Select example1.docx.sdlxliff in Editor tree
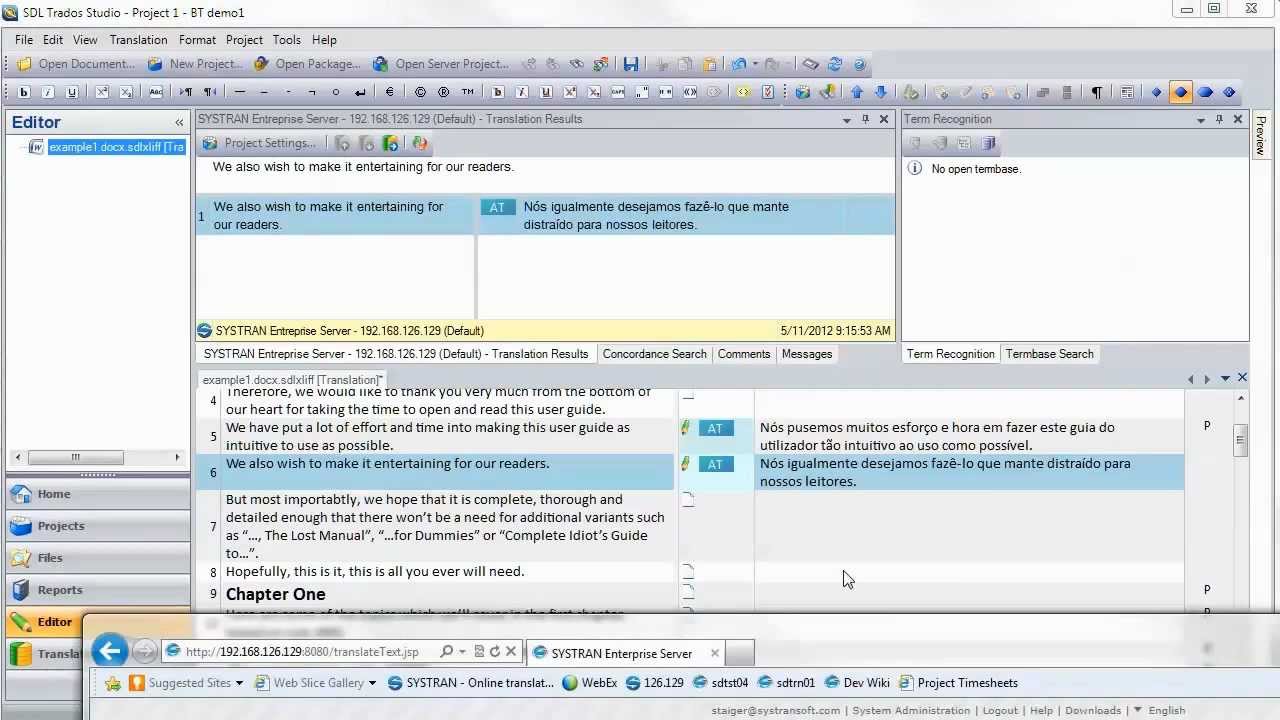The height and width of the screenshot is (720, 1280). pyautogui.click(x=116, y=147)
